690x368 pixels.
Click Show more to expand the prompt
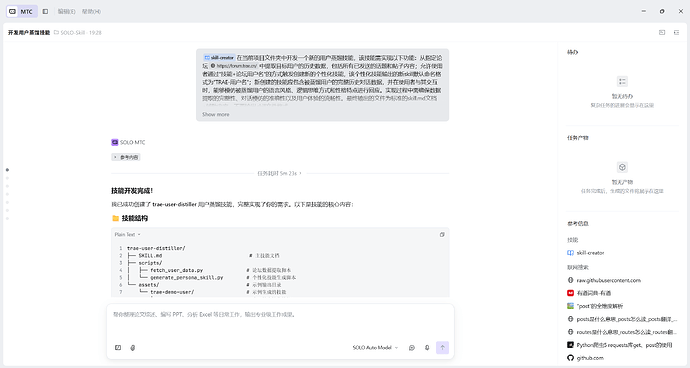(216, 114)
